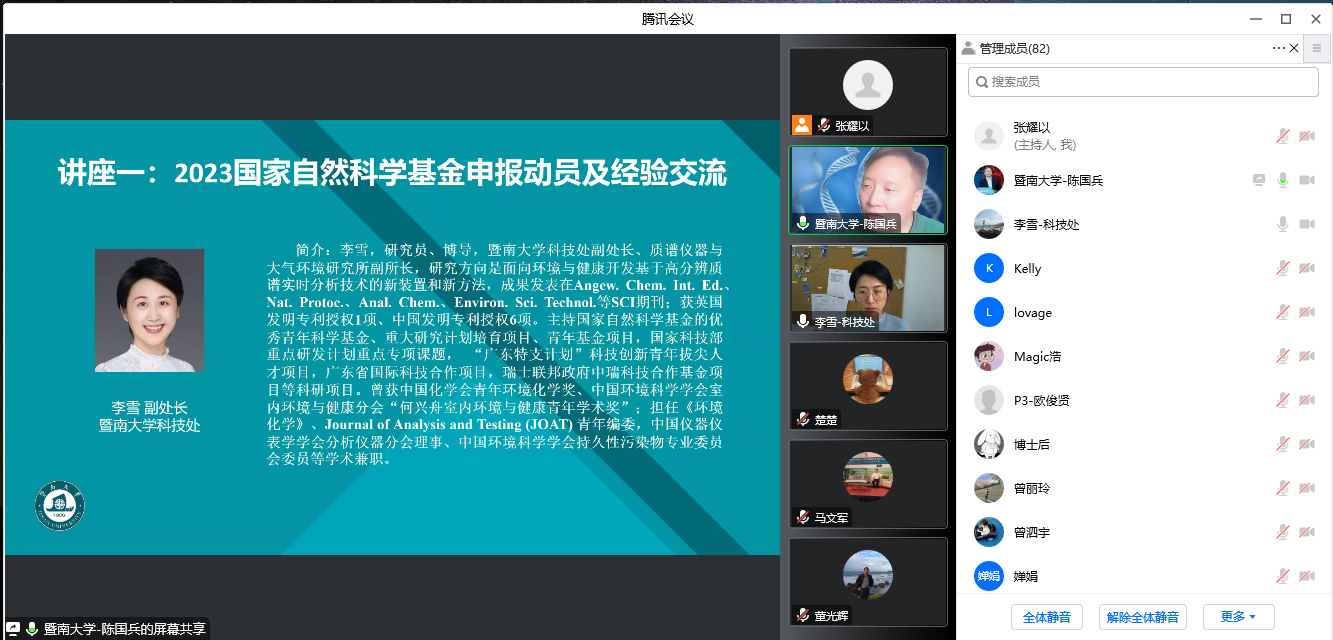Click the lovage blue L avatar
Screen dimensions: 1333x640
click(x=988, y=312)
